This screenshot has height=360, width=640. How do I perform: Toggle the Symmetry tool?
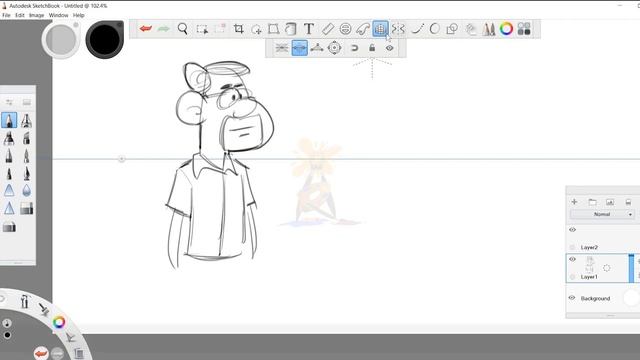[398, 29]
